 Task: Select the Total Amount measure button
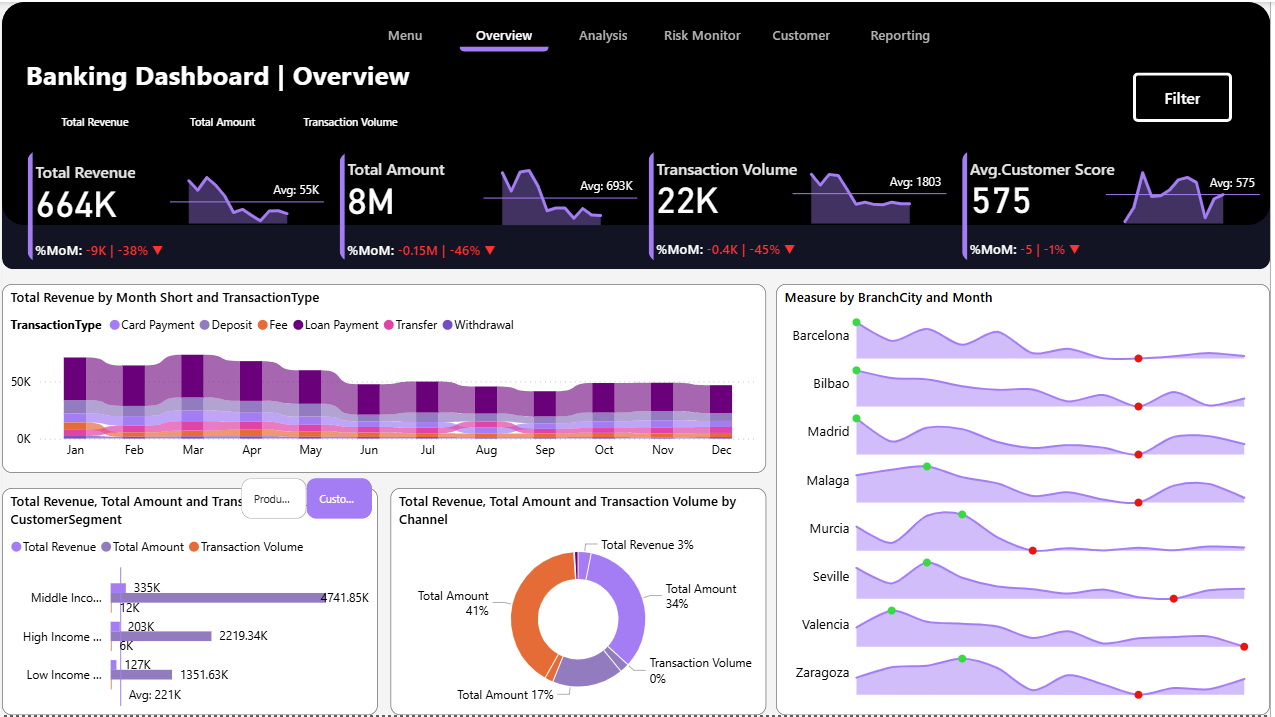pos(222,122)
